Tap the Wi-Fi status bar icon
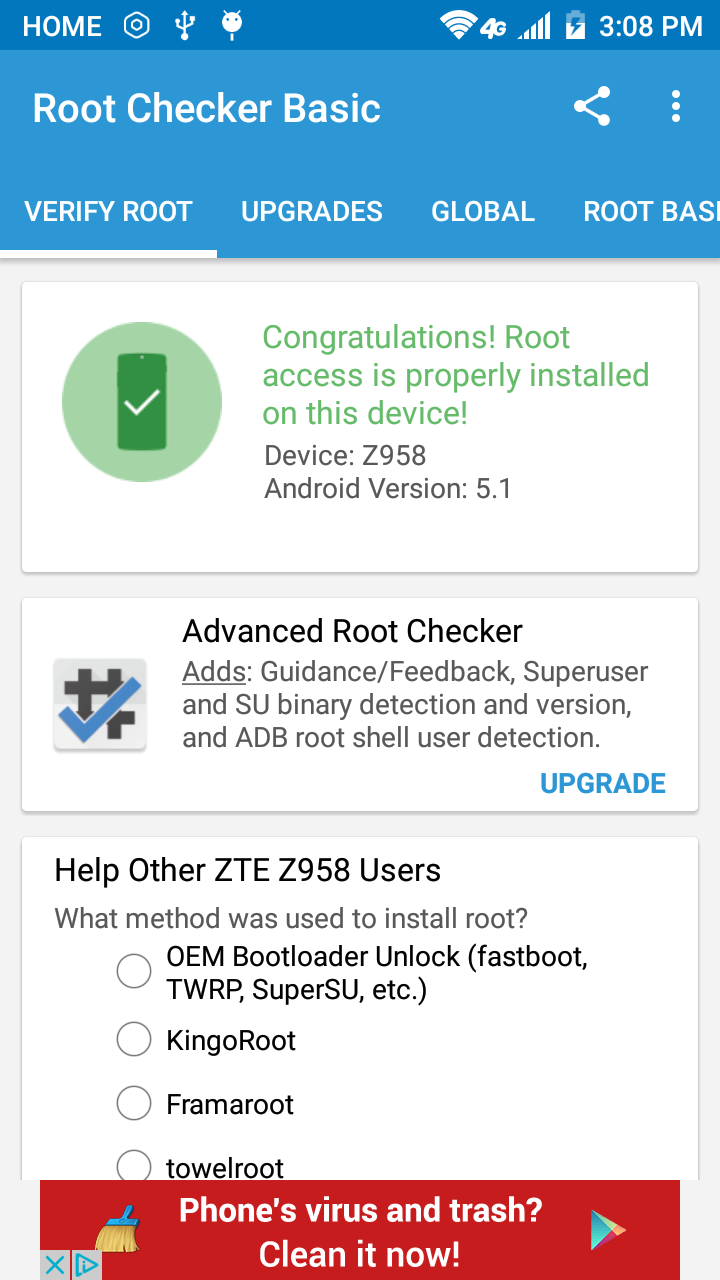Screen dimensions: 720x1280 [x=458, y=26]
